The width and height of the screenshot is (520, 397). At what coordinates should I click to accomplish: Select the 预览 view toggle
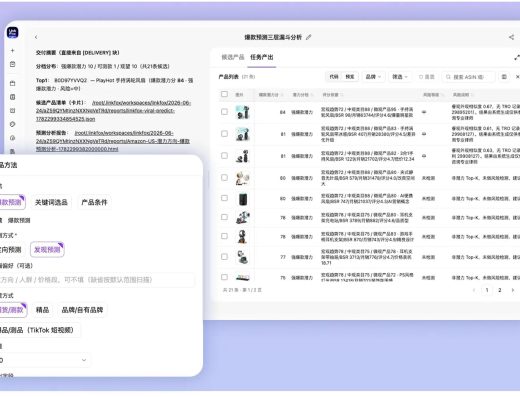pos(350,77)
